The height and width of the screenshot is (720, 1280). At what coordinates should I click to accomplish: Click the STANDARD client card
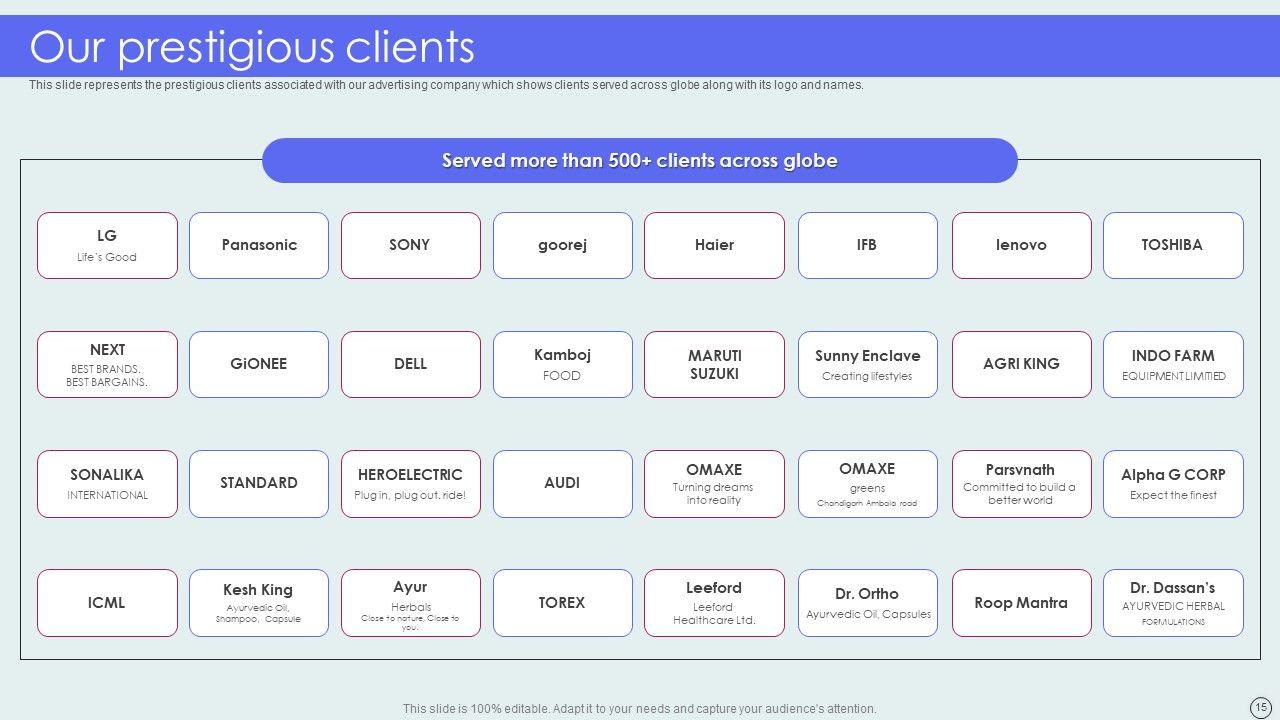point(259,484)
